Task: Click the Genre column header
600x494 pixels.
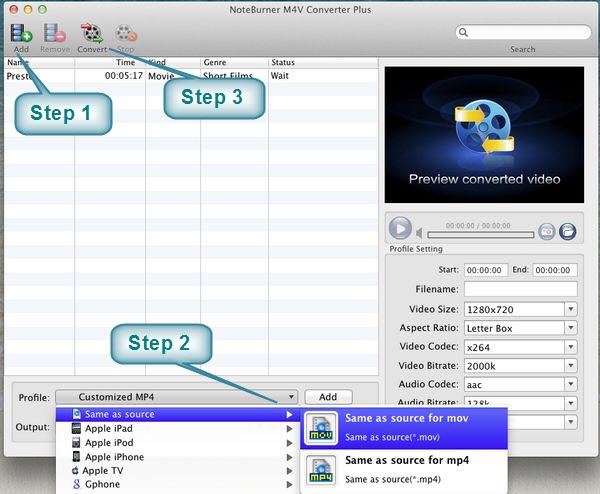Action: tap(234, 62)
